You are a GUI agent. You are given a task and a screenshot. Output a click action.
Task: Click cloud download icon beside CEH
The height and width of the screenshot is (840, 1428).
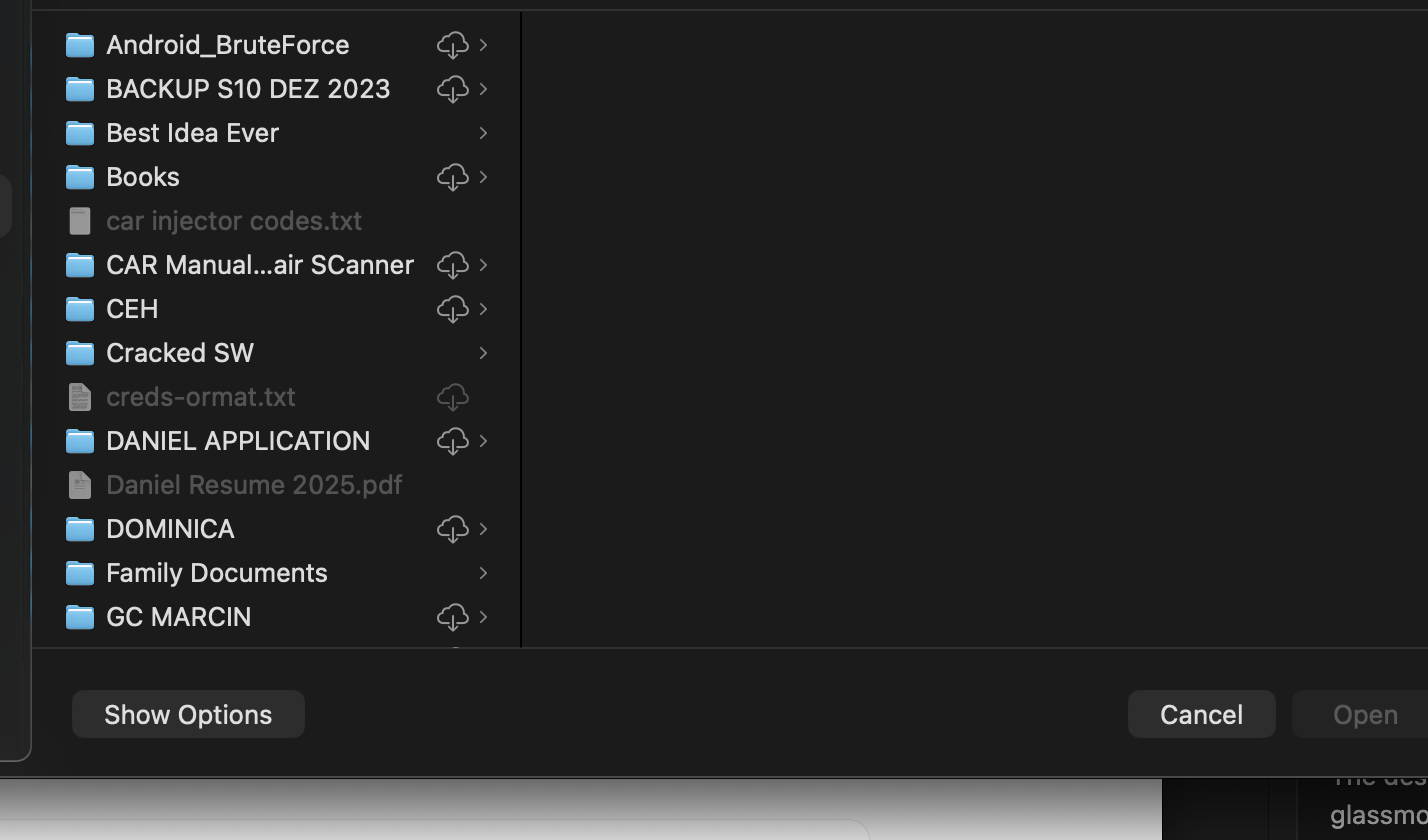click(452, 309)
